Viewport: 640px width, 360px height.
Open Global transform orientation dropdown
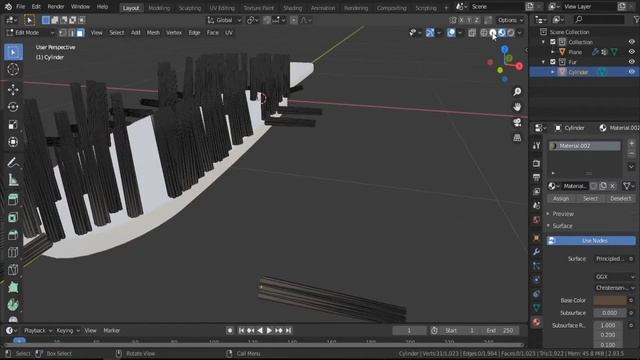click(x=224, y=20)
